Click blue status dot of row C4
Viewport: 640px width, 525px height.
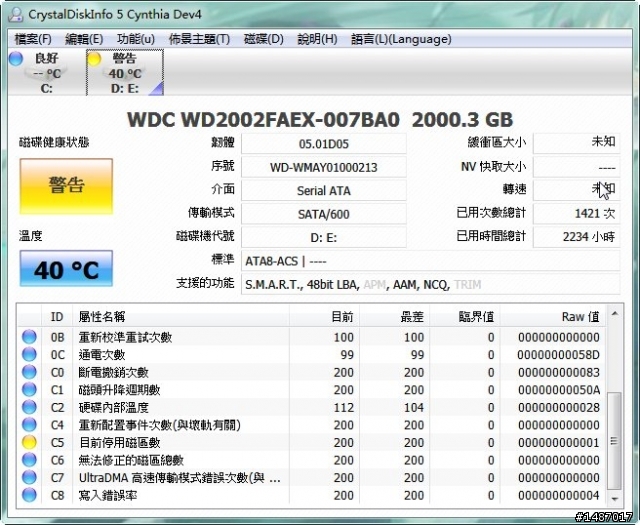coord(29,425)
